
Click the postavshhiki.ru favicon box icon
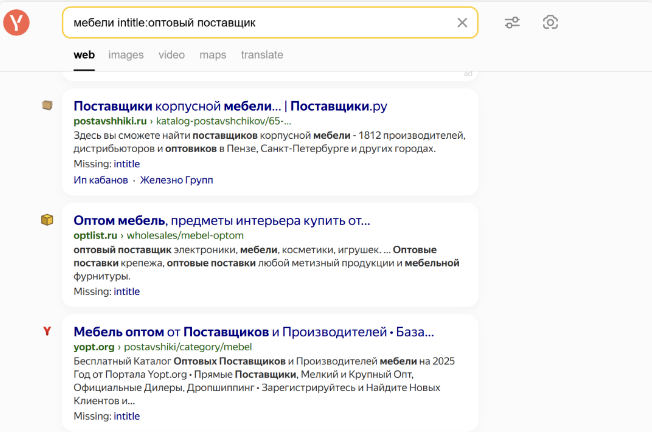pos(47,105)
